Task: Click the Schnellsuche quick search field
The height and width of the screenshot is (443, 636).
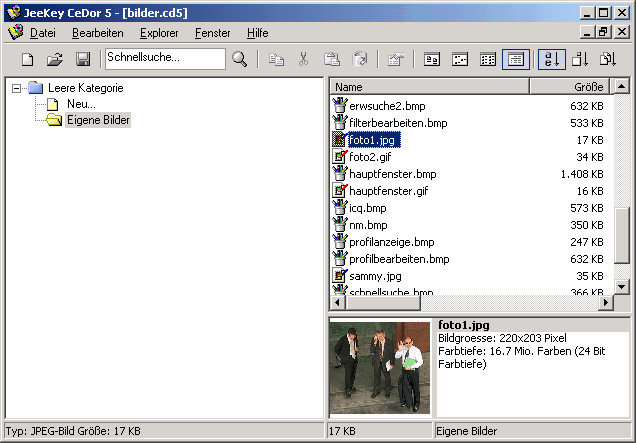Action: 165,59
